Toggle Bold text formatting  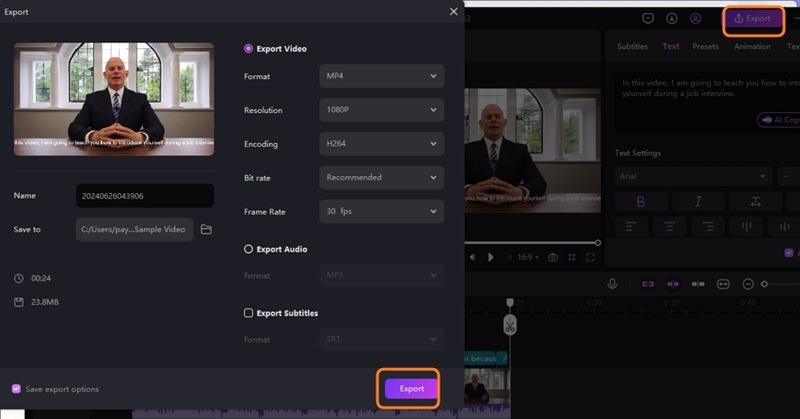pyautogui.click(x=641, y=202)
